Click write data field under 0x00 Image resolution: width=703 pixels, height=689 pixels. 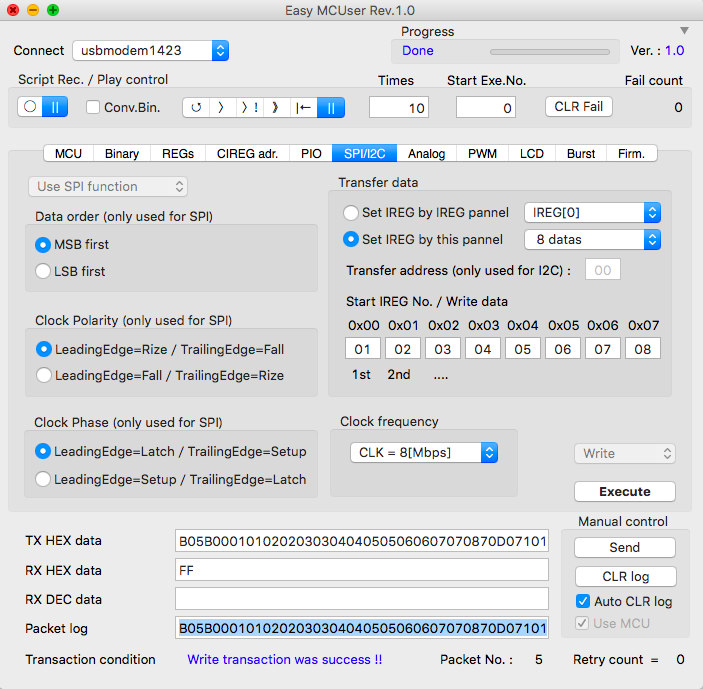[x=363, y=349]
